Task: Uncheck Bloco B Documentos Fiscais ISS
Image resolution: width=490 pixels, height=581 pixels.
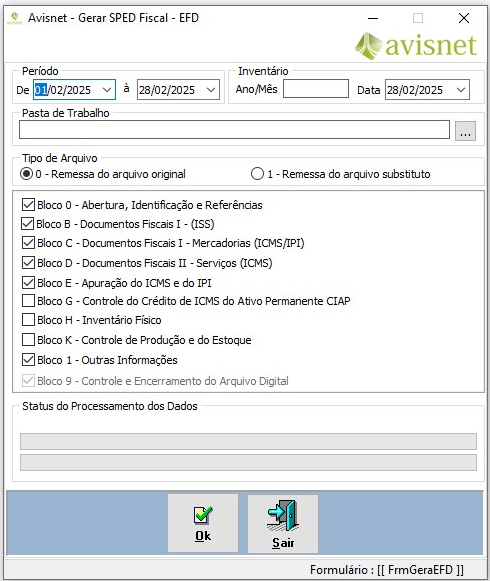Action: (x=28, y=224)
